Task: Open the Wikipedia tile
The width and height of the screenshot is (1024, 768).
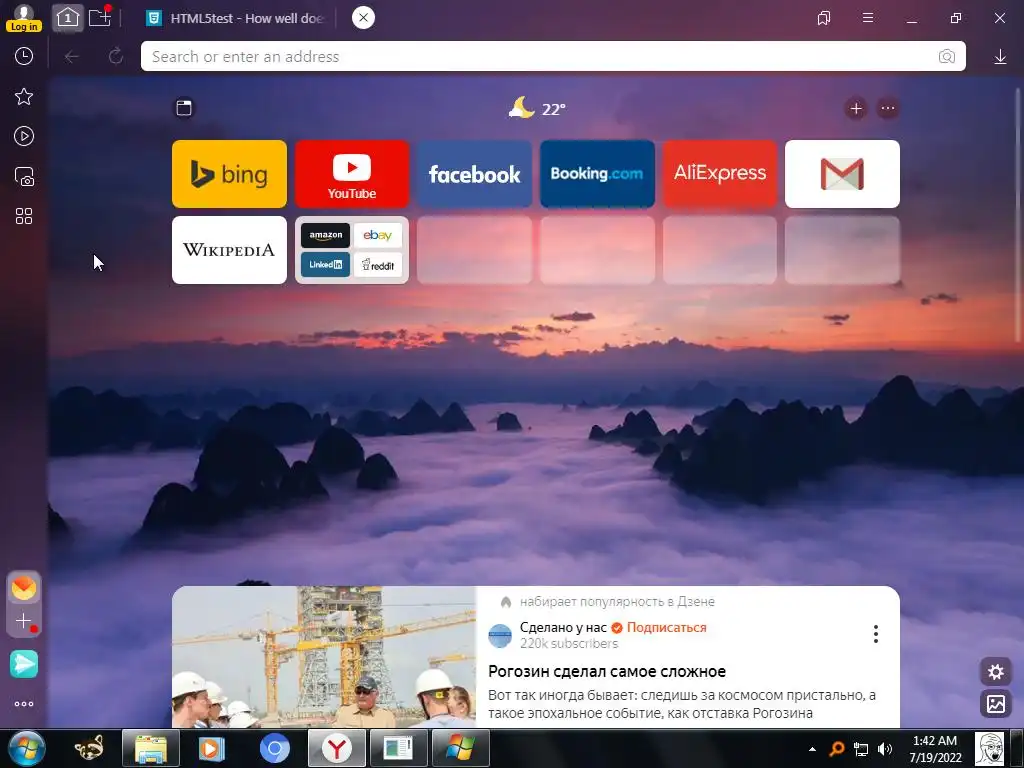Action: coord(229,250)
